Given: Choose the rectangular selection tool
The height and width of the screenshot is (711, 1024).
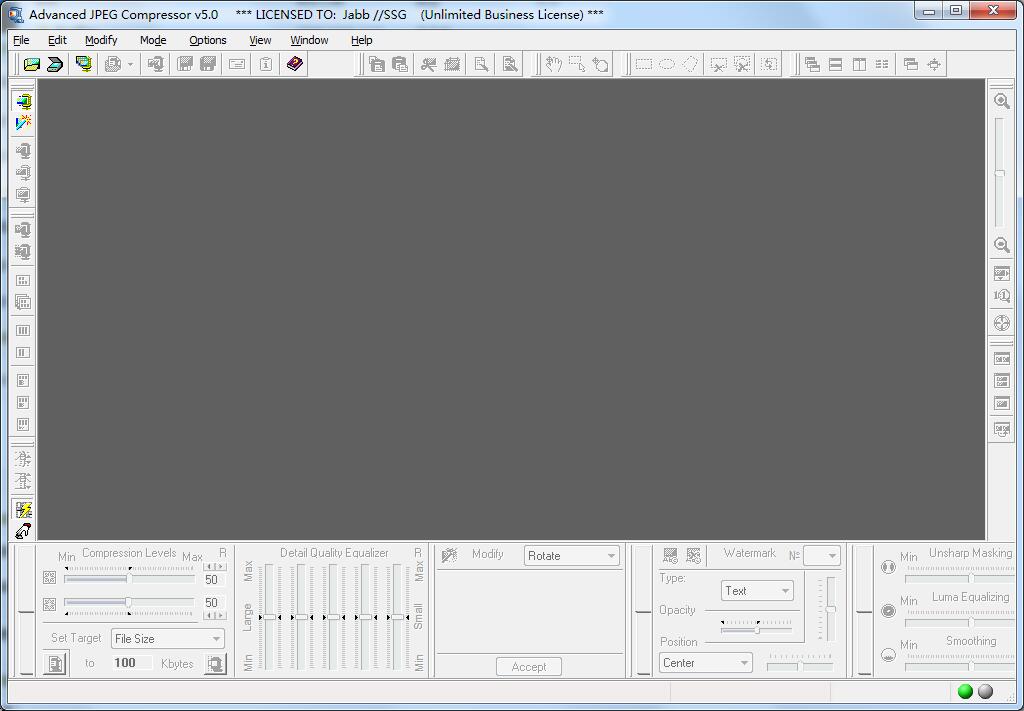Looking at the screenshot, I should tap(644, 64).
